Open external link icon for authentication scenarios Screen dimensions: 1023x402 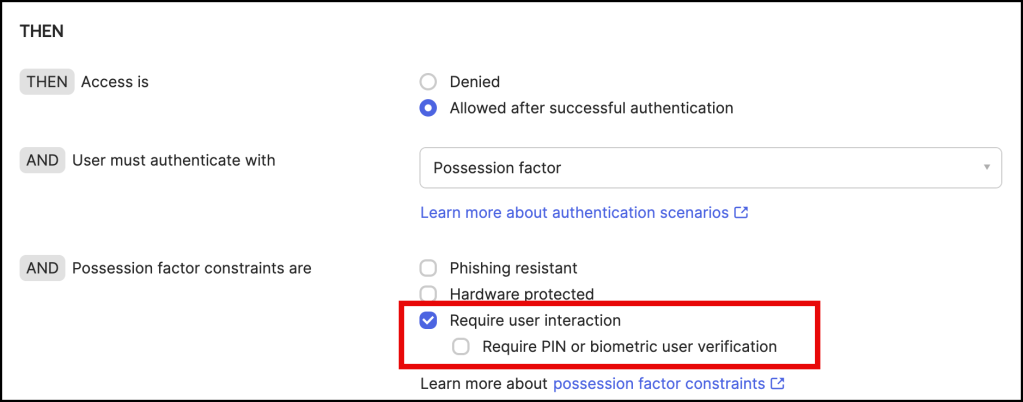(x=741, y=213)
